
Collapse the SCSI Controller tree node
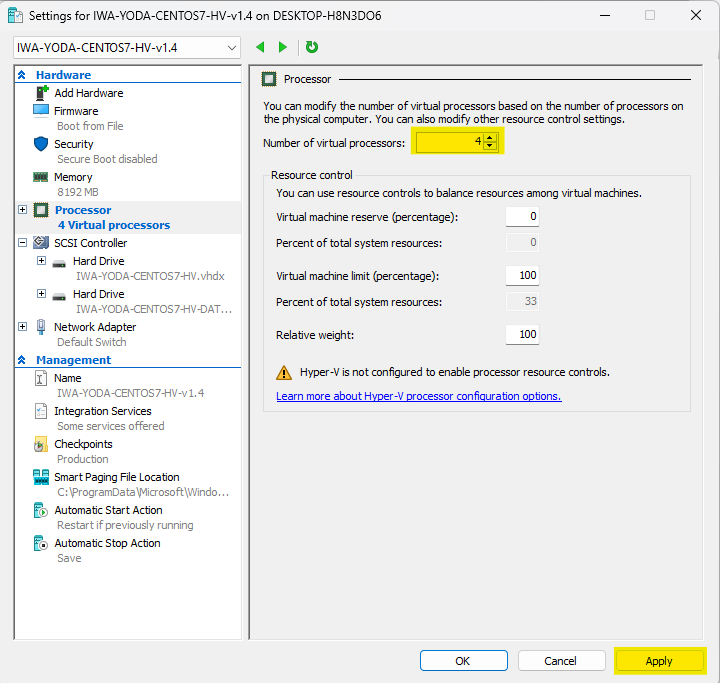pyautogui.click(x=22, y=243)
